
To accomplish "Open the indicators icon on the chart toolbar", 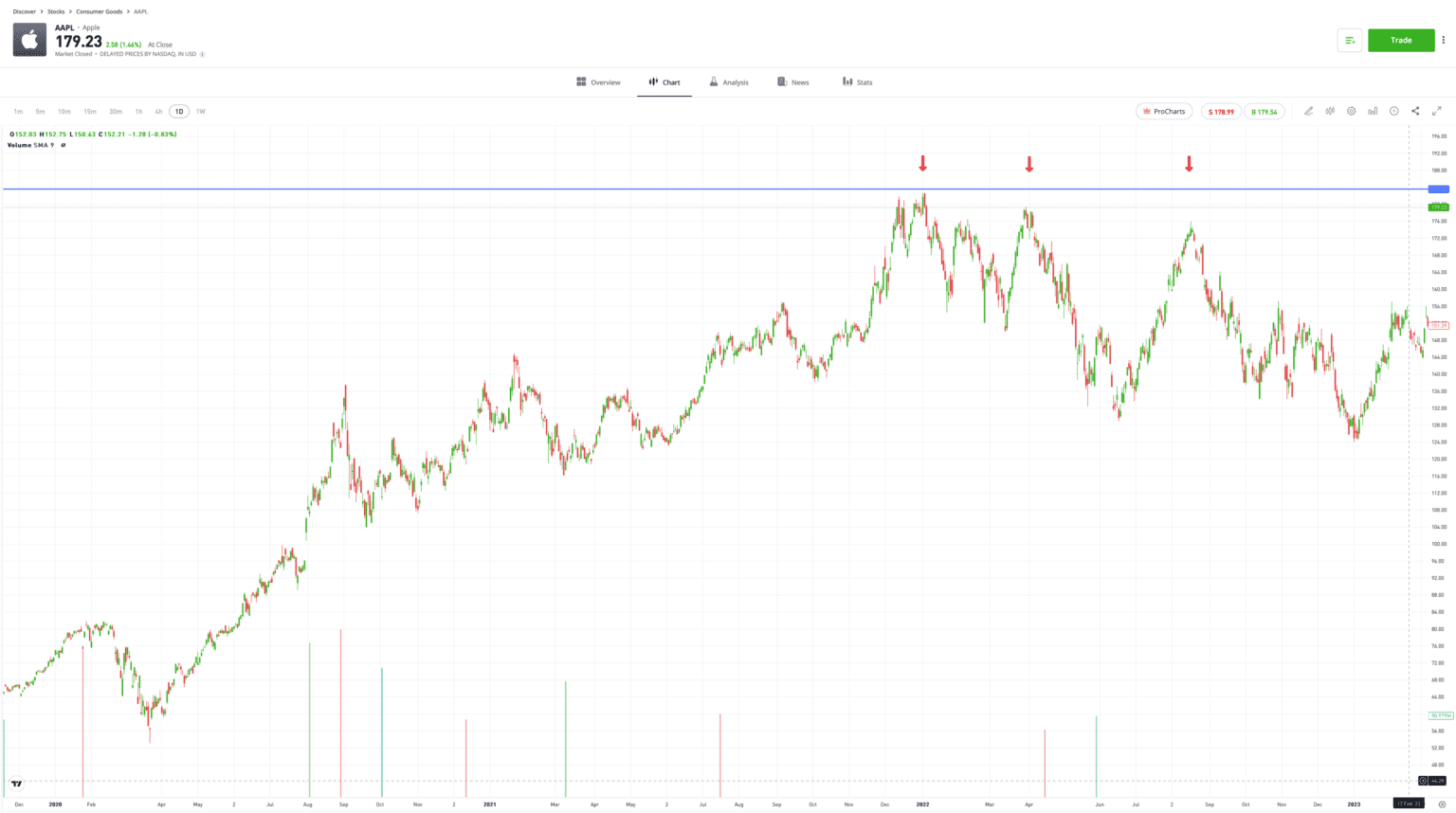I will coord(1330,111).
